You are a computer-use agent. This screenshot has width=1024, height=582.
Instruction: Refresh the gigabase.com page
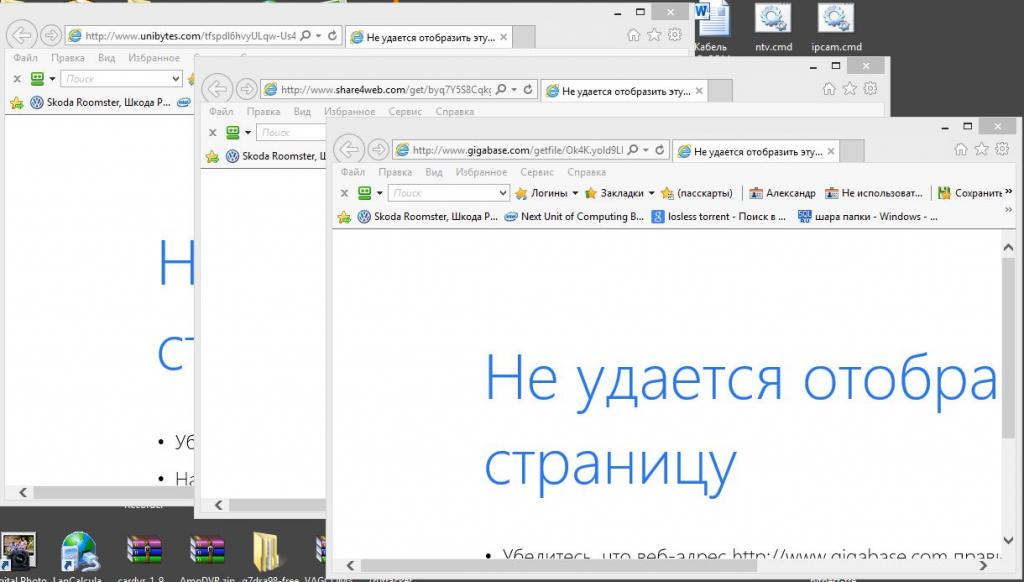(x=659, y=150)
